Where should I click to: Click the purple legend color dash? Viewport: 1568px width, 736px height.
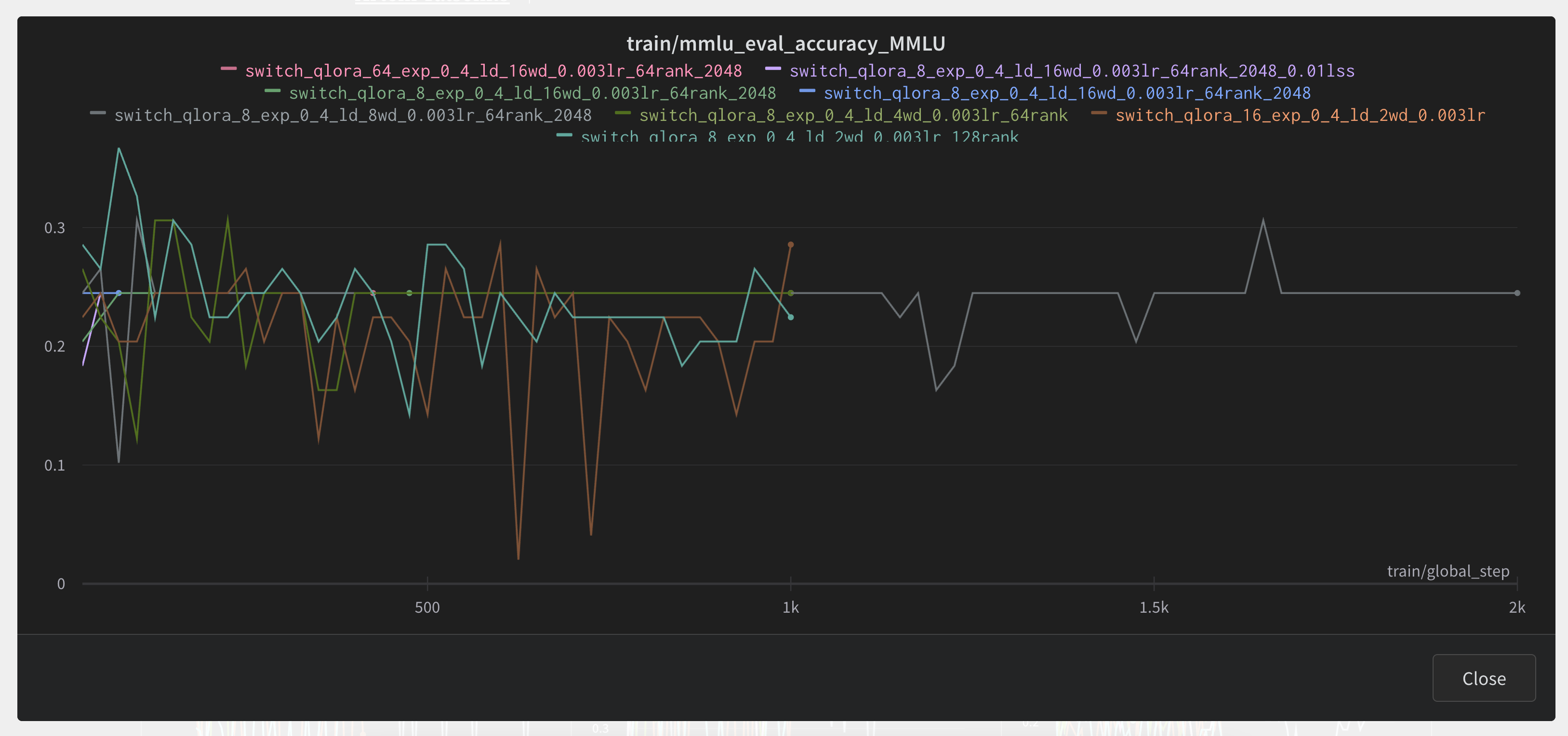772,69
